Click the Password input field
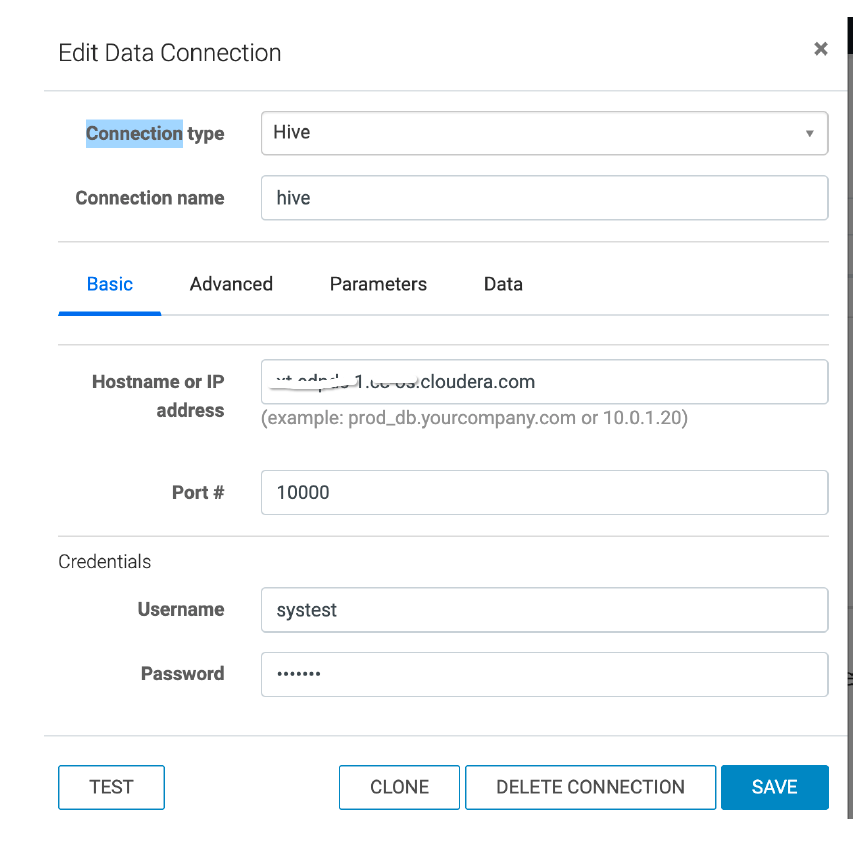 tap(543, 674)
